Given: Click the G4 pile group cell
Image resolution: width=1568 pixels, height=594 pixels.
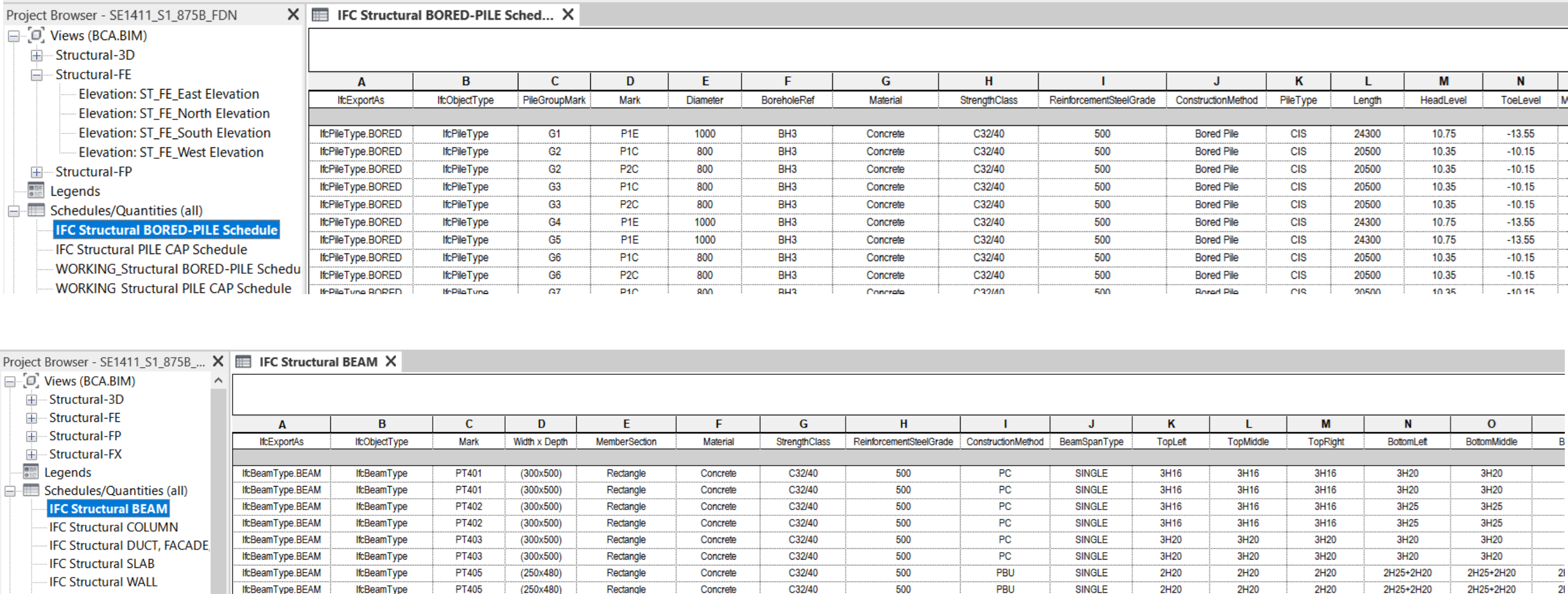Looking at the screenshot, I should click(555, 222).
